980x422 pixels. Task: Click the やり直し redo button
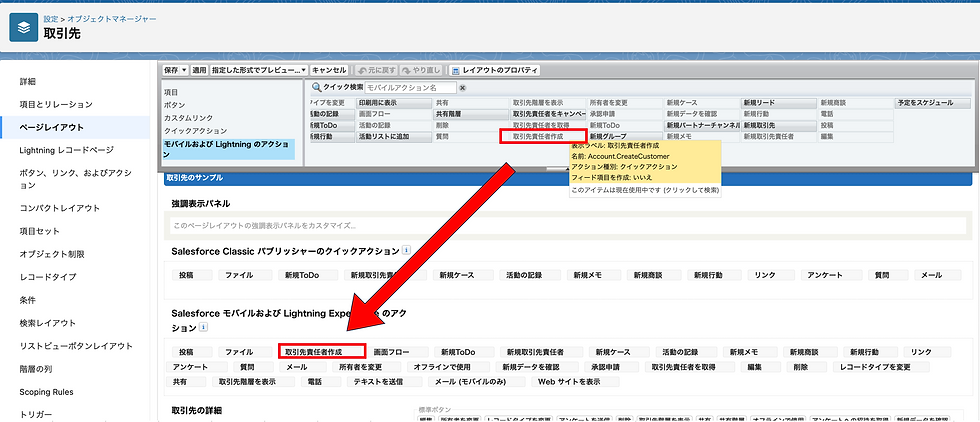tap(422, 71)
